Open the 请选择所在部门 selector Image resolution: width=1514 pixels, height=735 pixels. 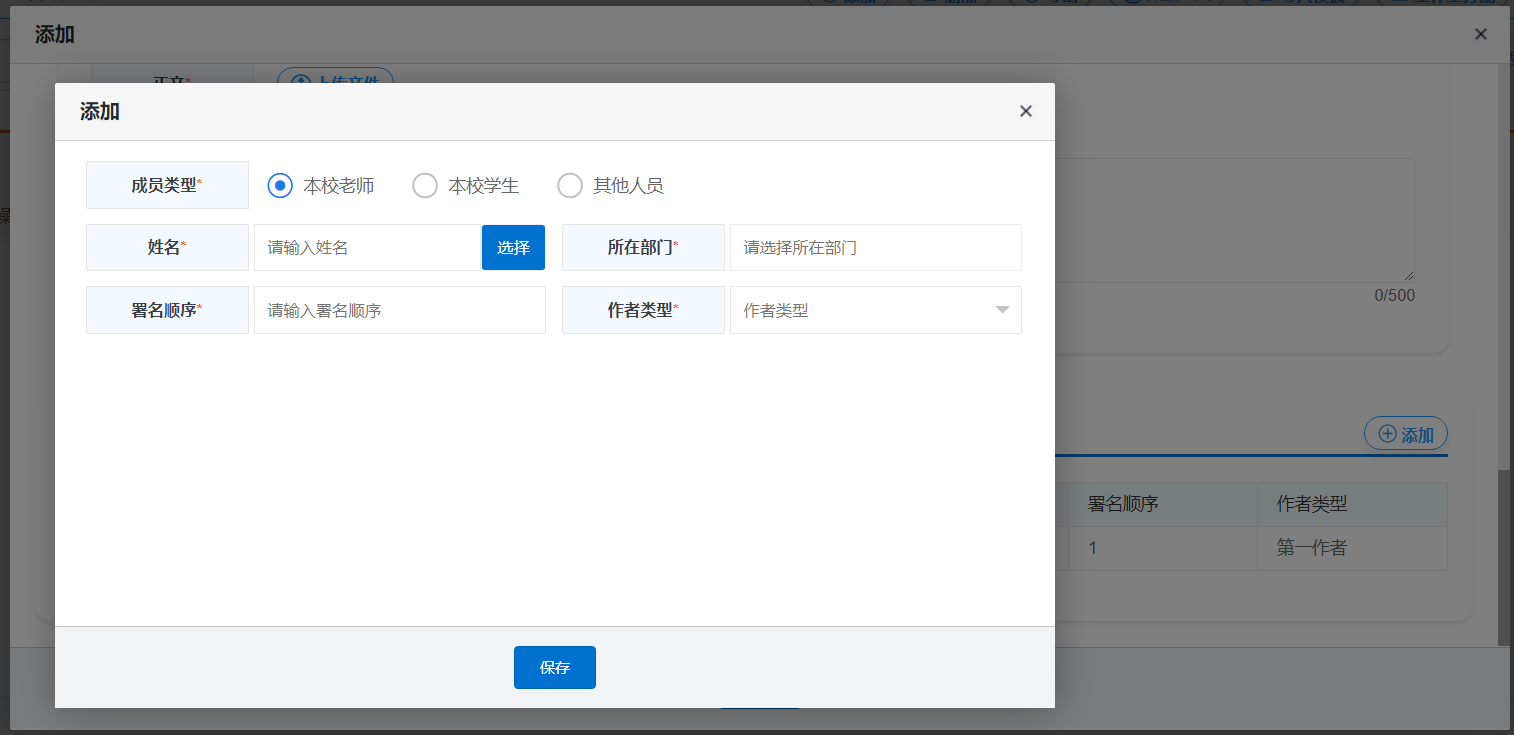[875, 248]
